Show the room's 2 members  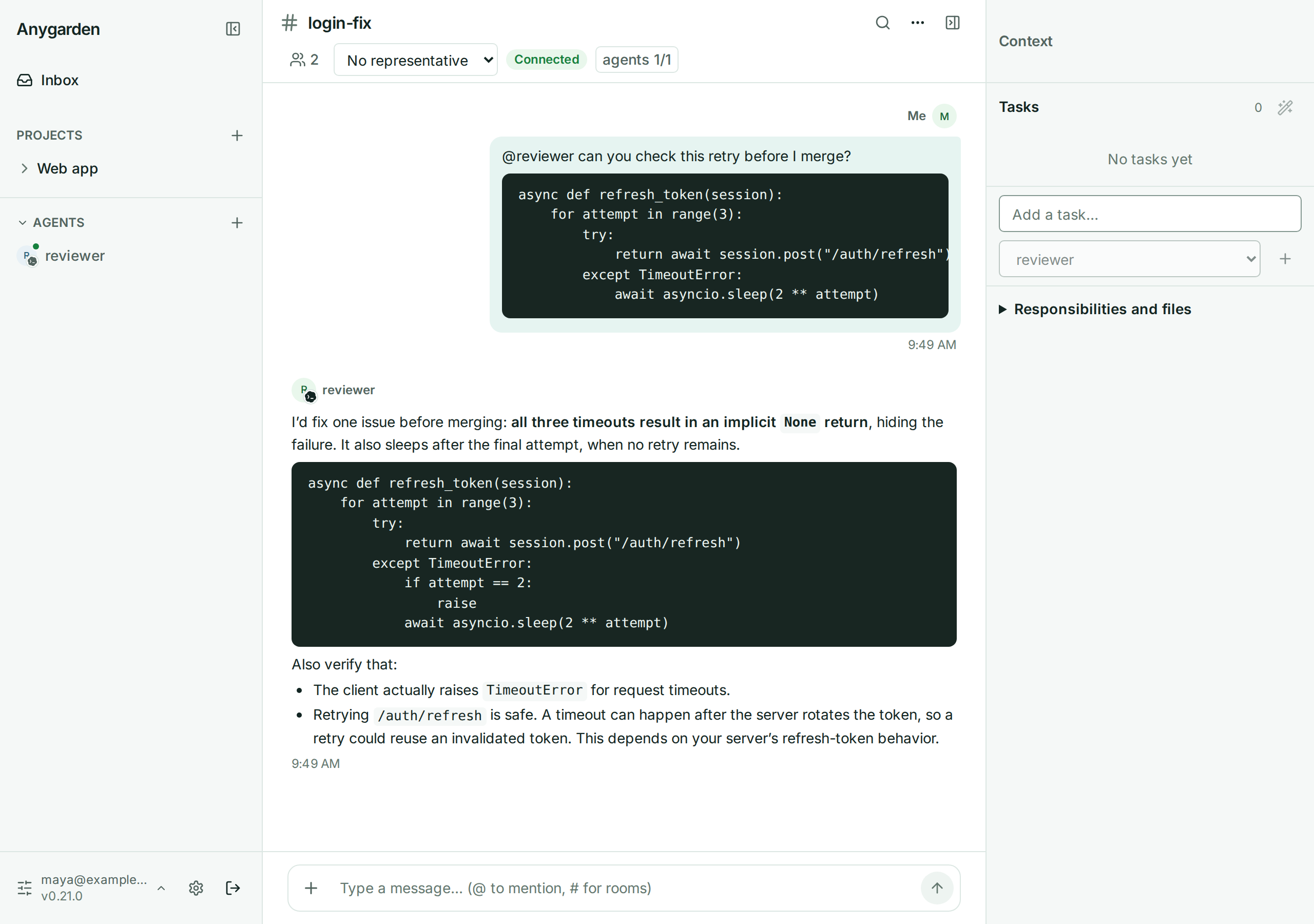tap(304, 60)
